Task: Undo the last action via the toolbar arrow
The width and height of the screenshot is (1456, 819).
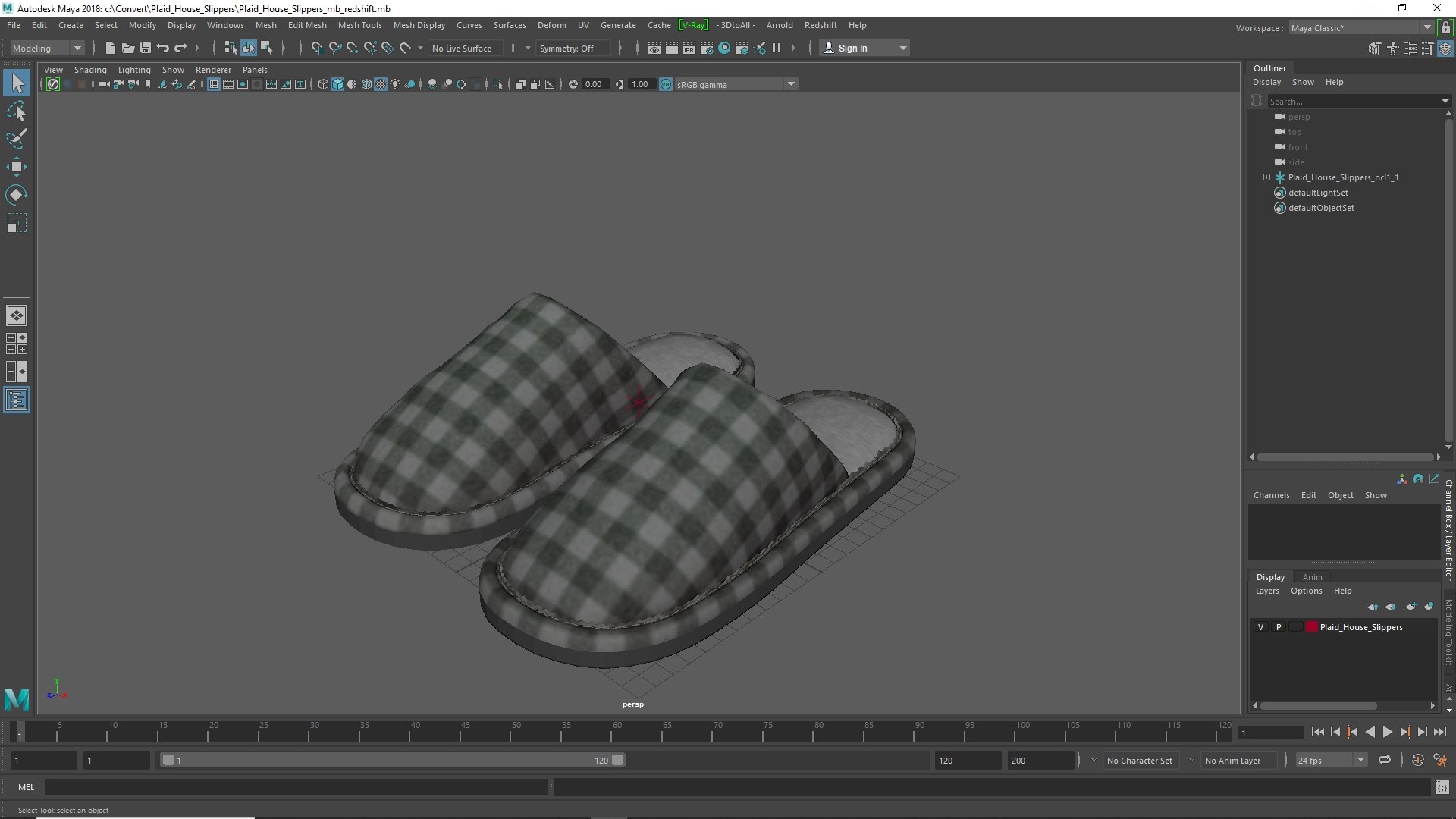Action: 163,48
